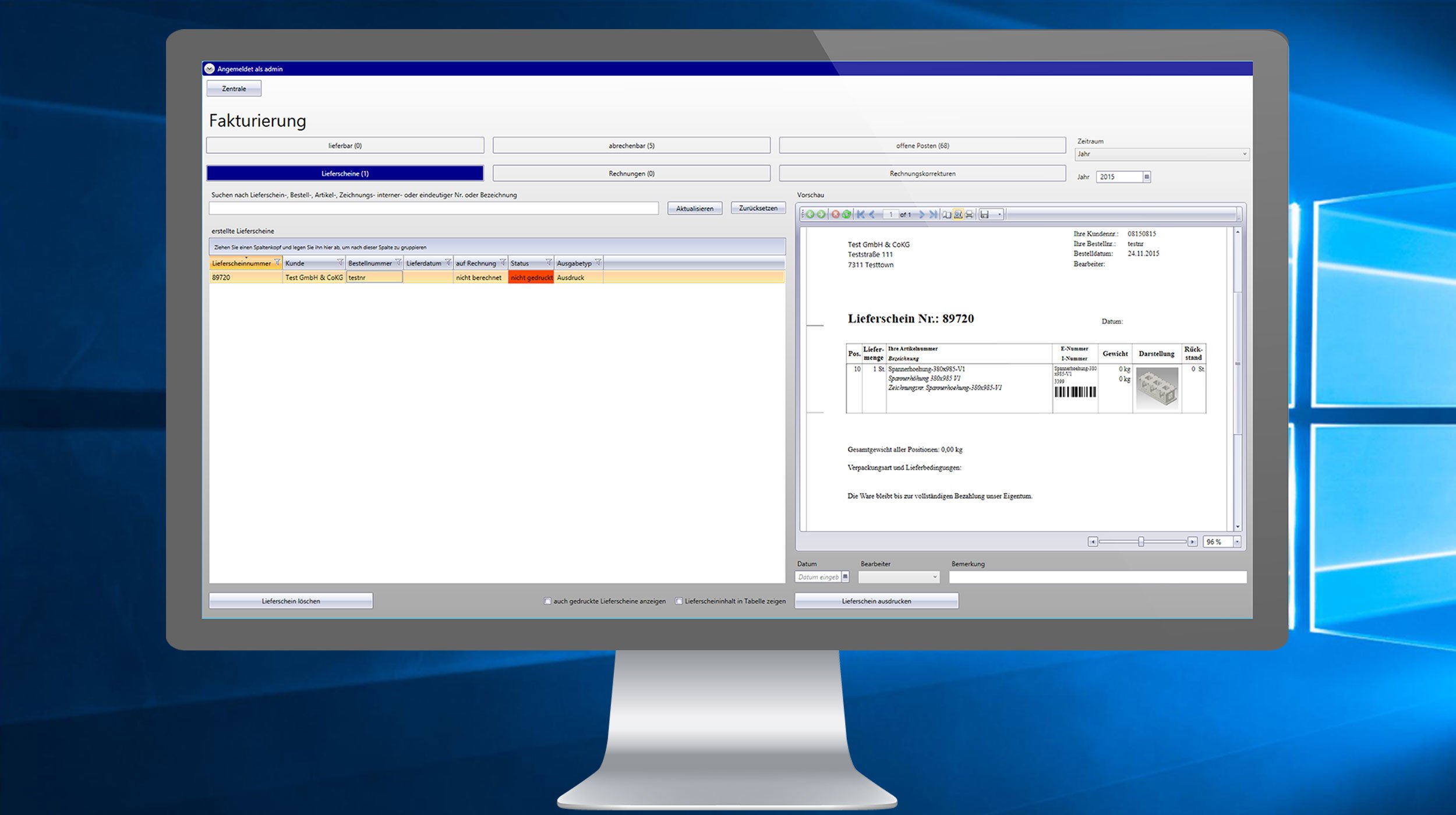
Task: Switch to Rechnungen (0) tab
Action: 631,173
